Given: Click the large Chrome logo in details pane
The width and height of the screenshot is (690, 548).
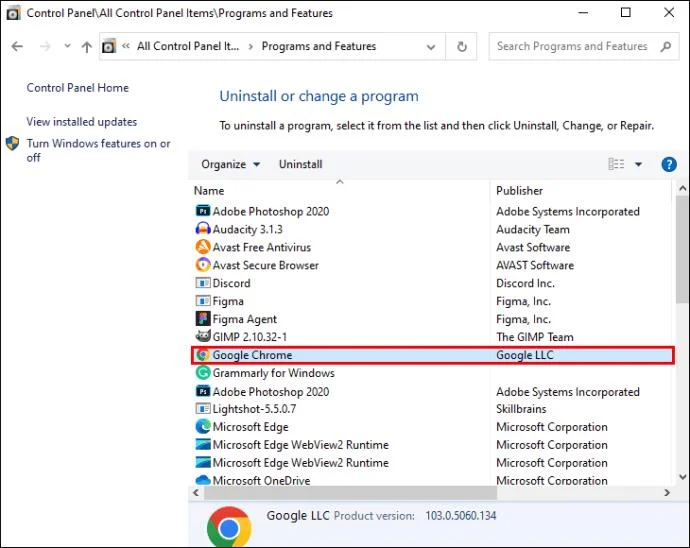Looking at the screenshot, I should 229,527.
